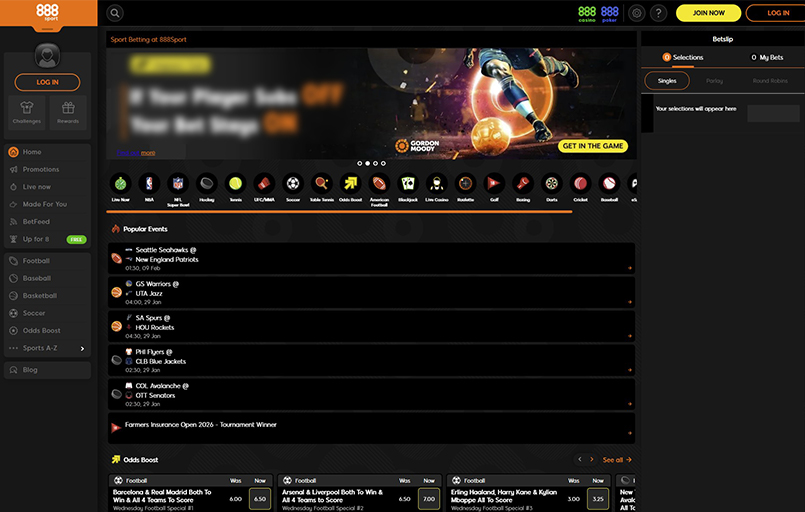Open Promotions in sidebar

47,169
